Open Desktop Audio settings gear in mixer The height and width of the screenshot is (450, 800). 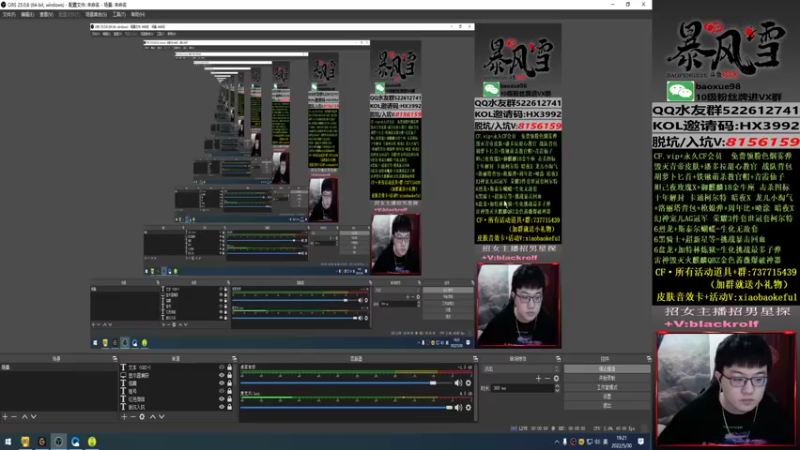[x=468, y=383]
